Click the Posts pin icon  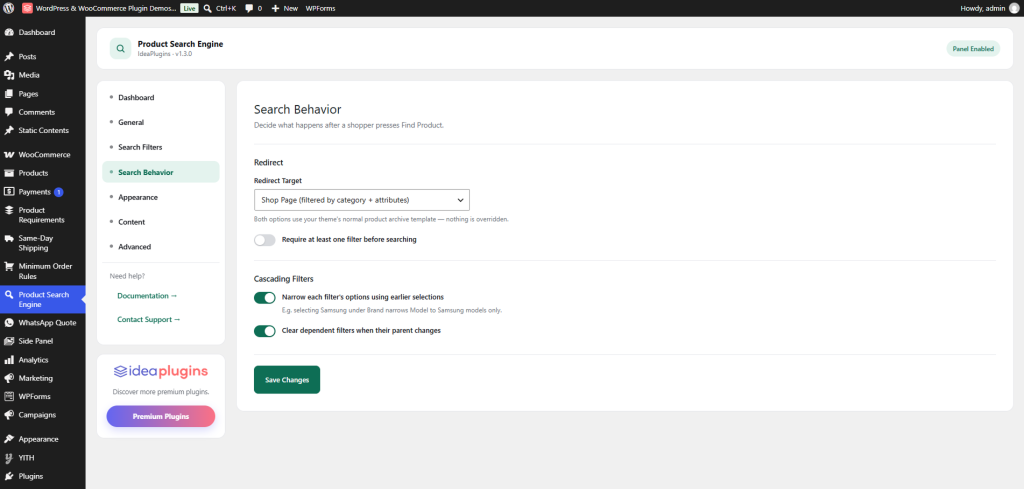tap(9, 57)
